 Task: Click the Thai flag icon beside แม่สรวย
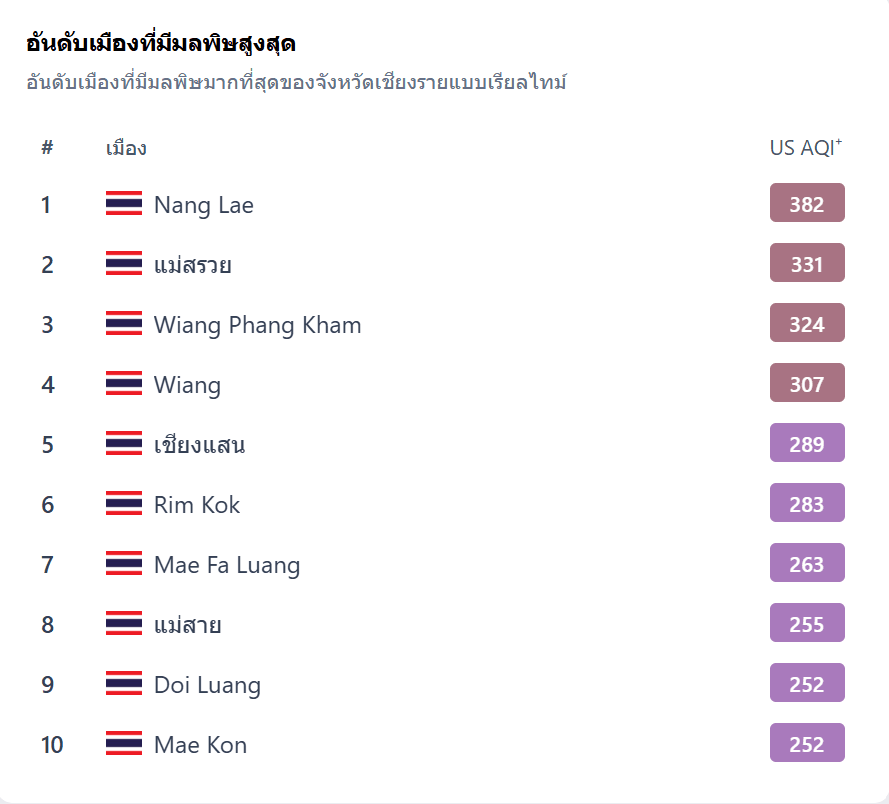[124, 264]
